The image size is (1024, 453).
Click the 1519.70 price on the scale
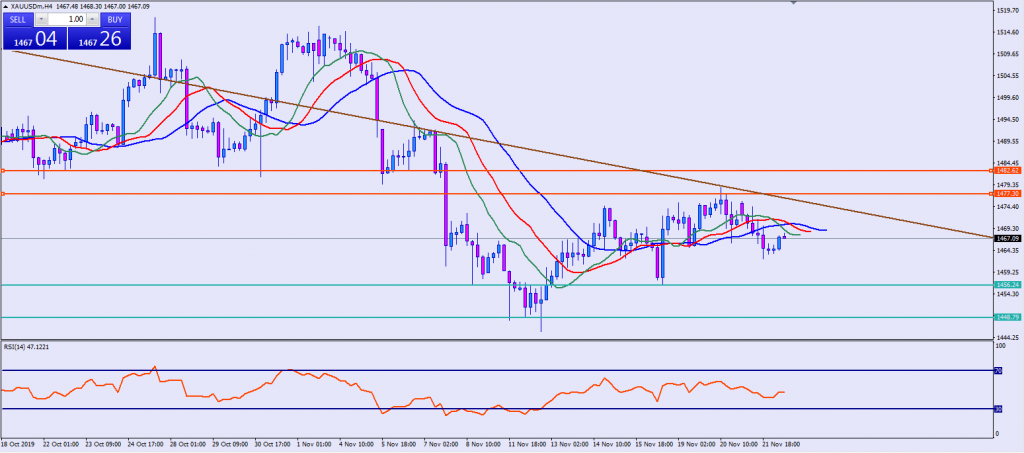[1007, 11]
